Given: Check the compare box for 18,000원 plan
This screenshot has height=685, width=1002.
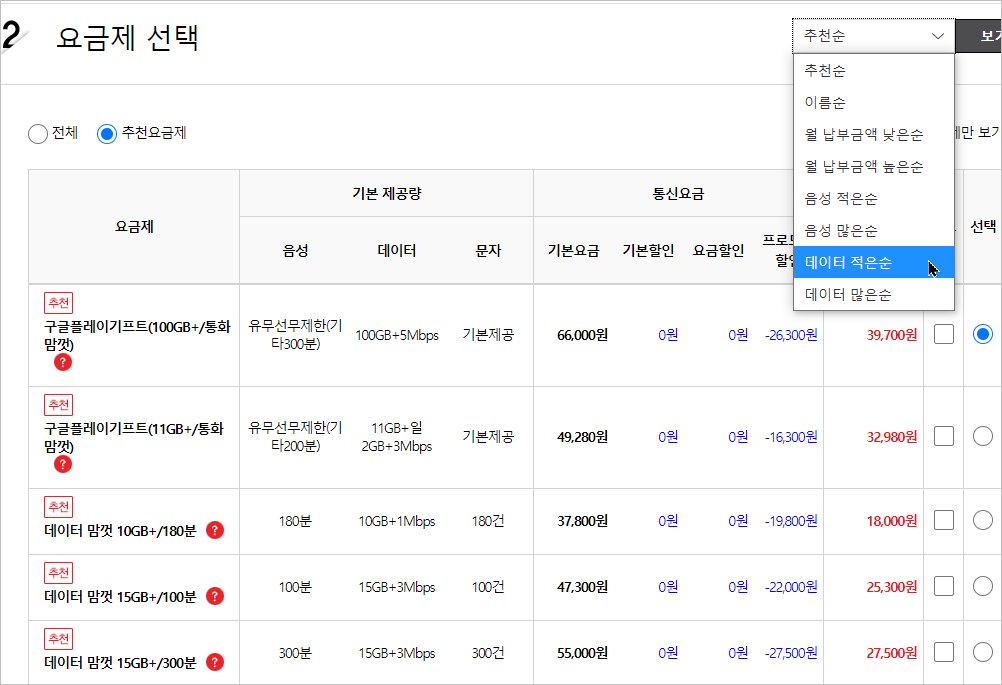Looking at the screenshot, I should click(943, 520).
